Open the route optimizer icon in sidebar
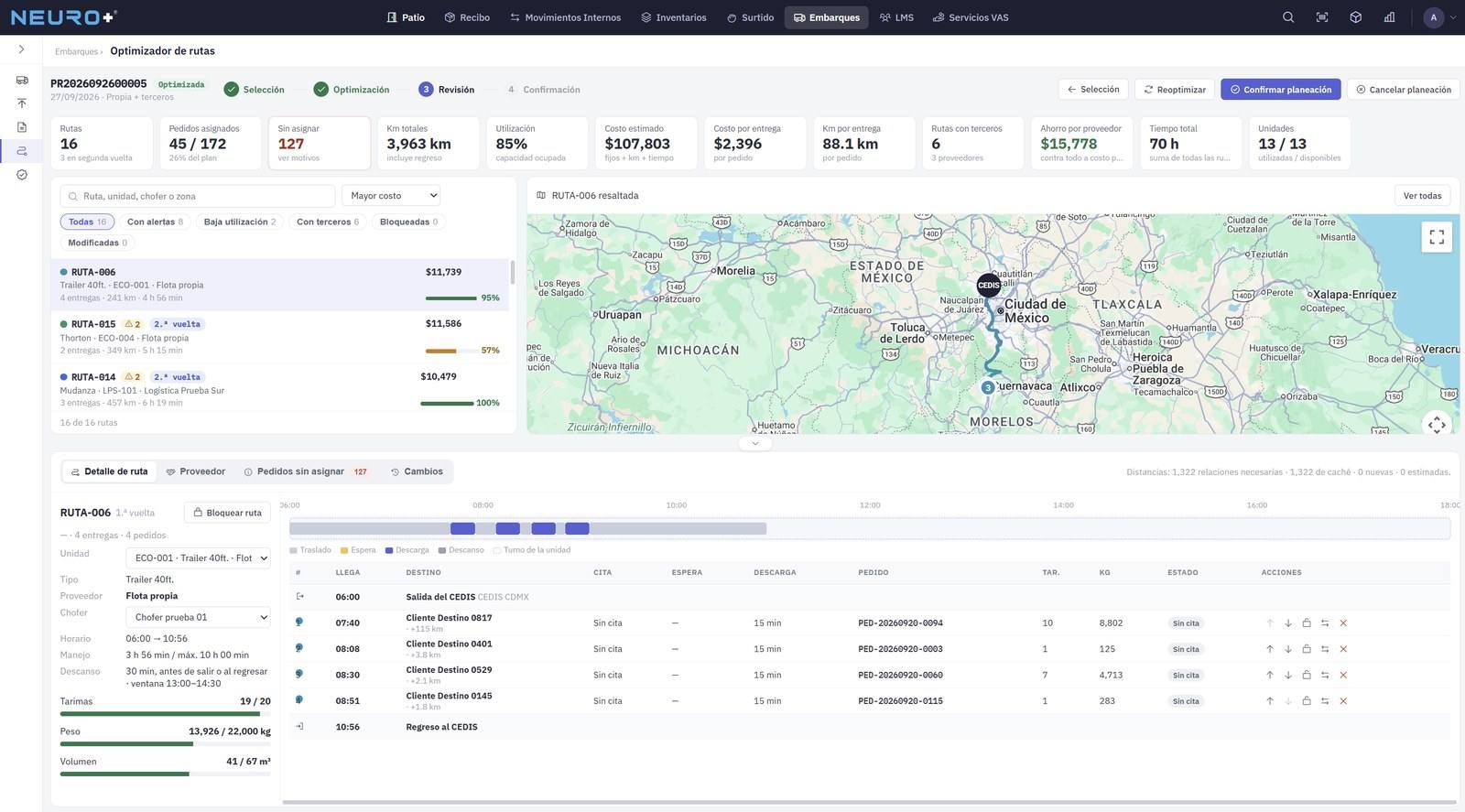1465x812 pixels. point(22,151)
